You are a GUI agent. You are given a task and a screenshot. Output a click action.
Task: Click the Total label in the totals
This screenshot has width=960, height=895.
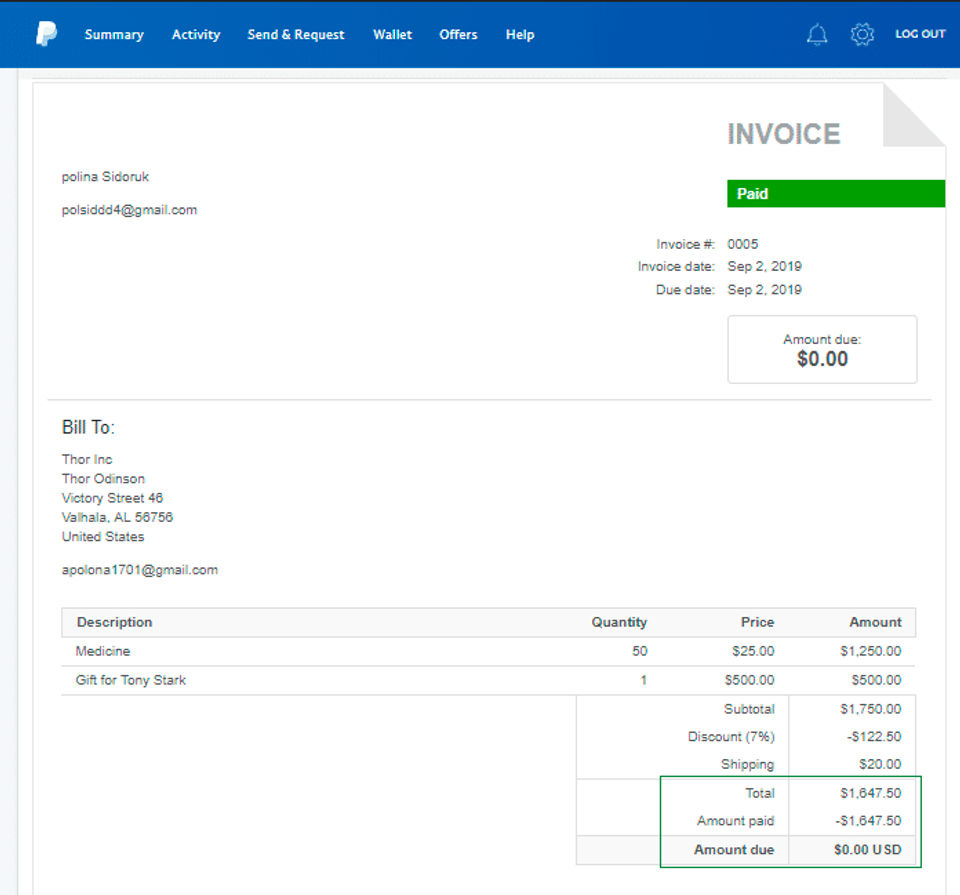(760, 793)
